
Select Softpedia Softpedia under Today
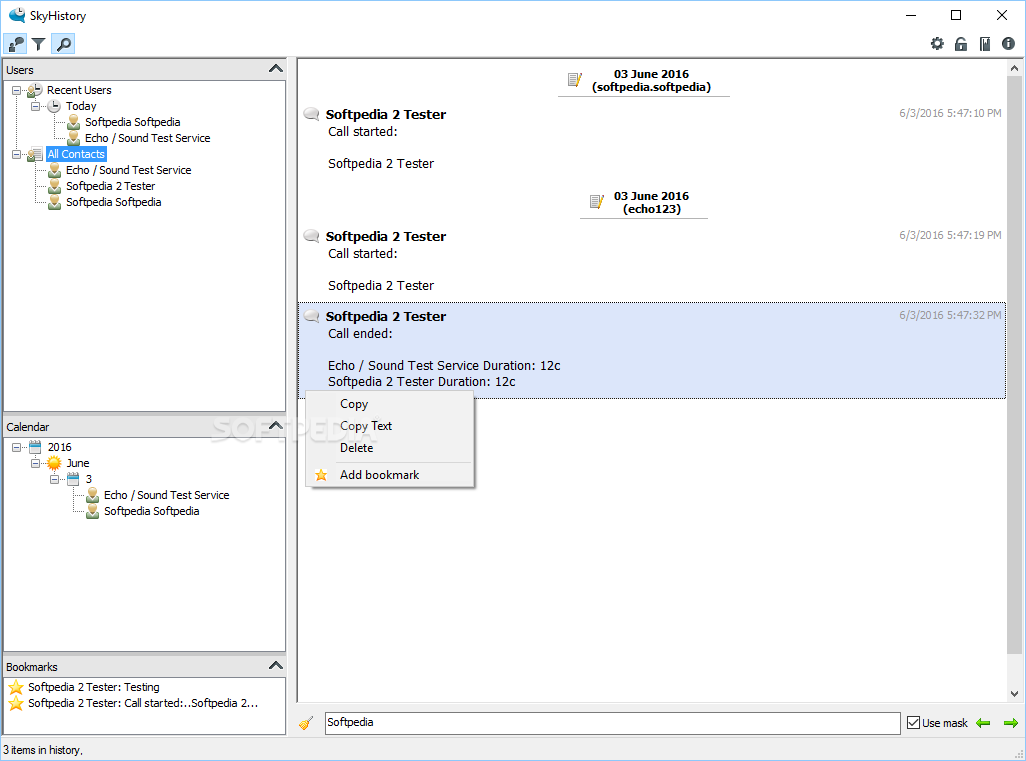[133, 122]
